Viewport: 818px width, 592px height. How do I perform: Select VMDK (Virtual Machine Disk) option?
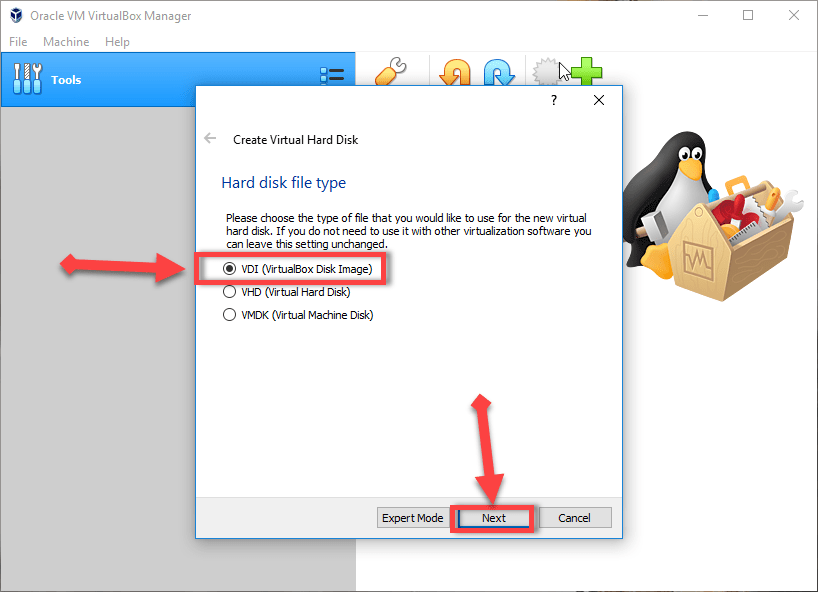(x=230, y=315)
